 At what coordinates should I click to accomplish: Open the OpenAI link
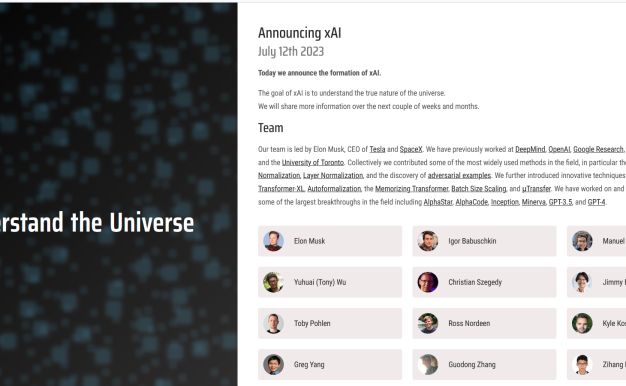click(559, 149)
